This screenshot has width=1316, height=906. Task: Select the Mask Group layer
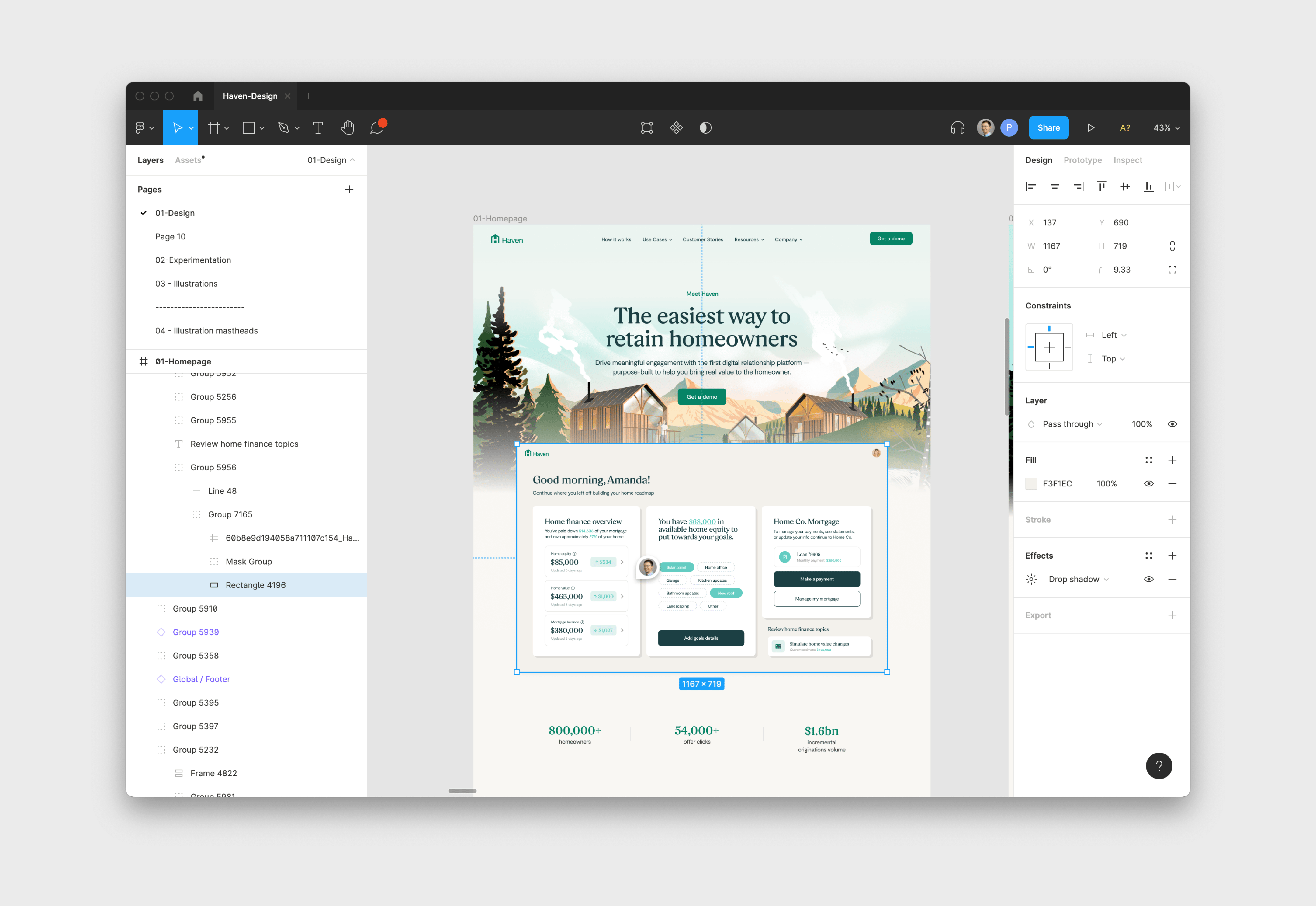(248, 561)
